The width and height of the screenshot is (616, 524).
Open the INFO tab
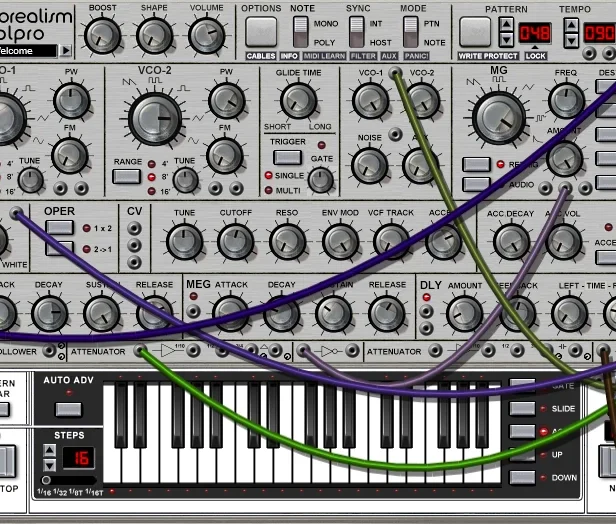click(289, 56)
